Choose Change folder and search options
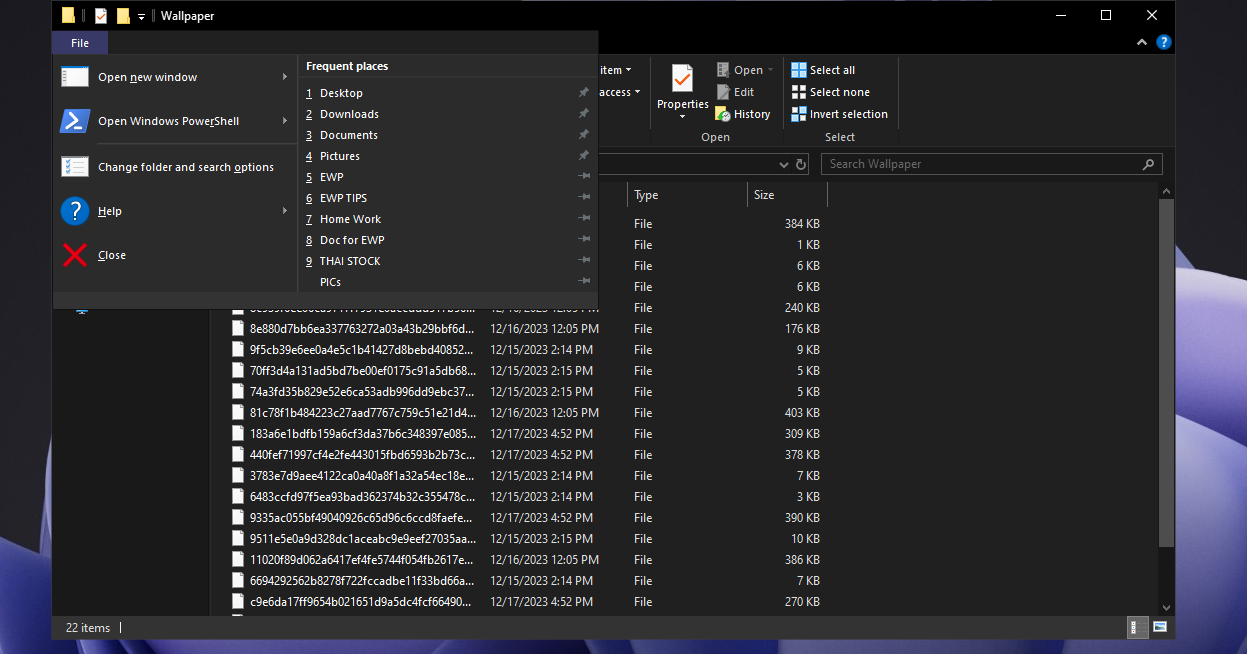Viewport: 1247px width, 654px height. coord(175,167)
